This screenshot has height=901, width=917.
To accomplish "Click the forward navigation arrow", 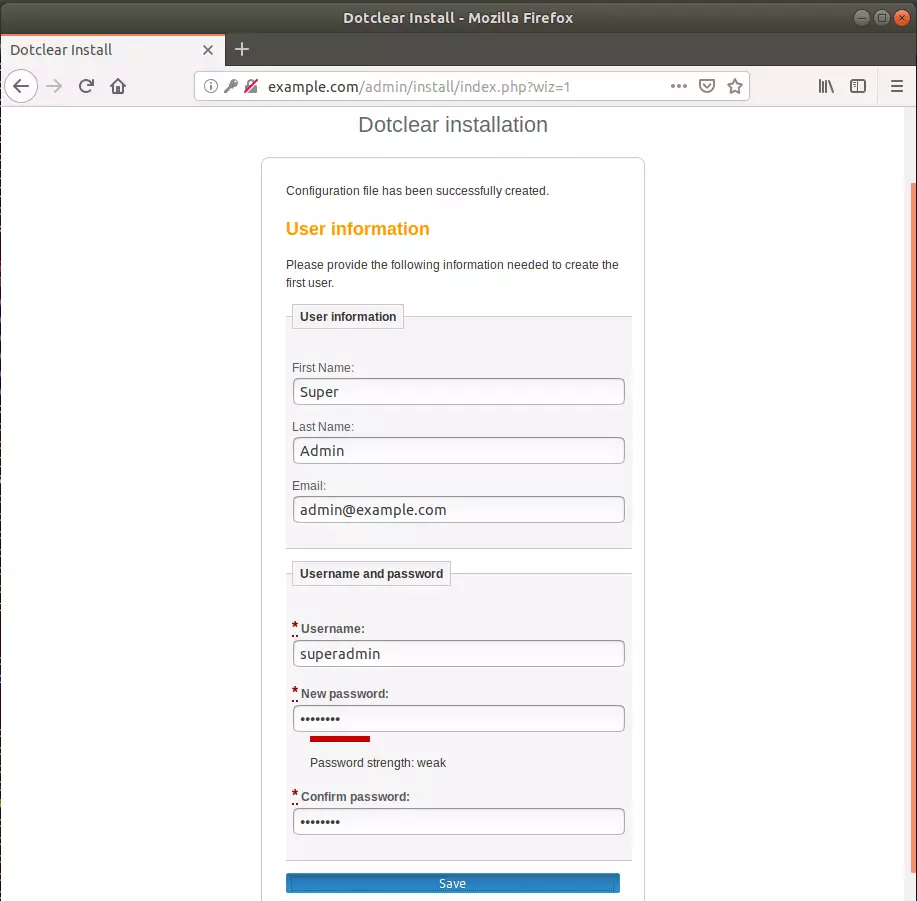I will click(x=54, y=87).
